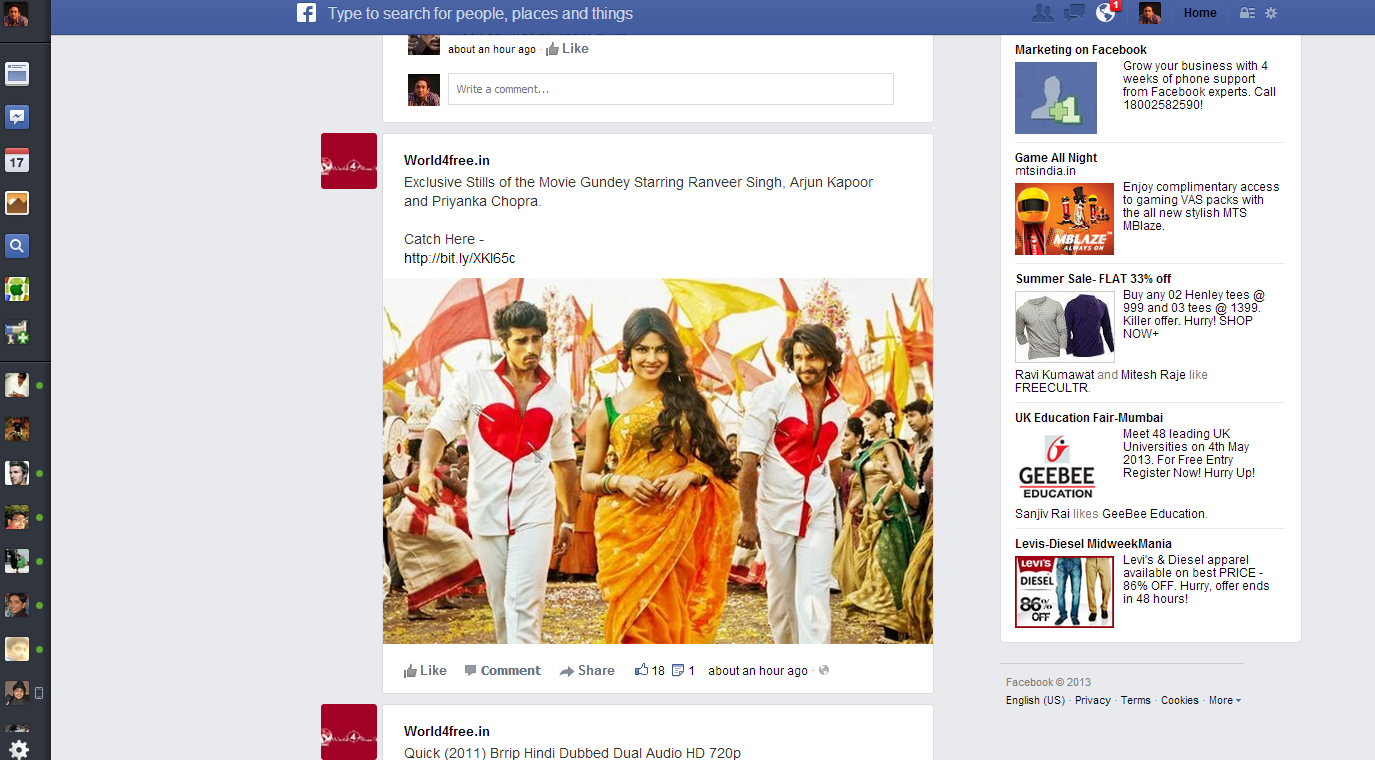Open World4free.in page name on Gundey post
1375x760 pixels.
447,160
